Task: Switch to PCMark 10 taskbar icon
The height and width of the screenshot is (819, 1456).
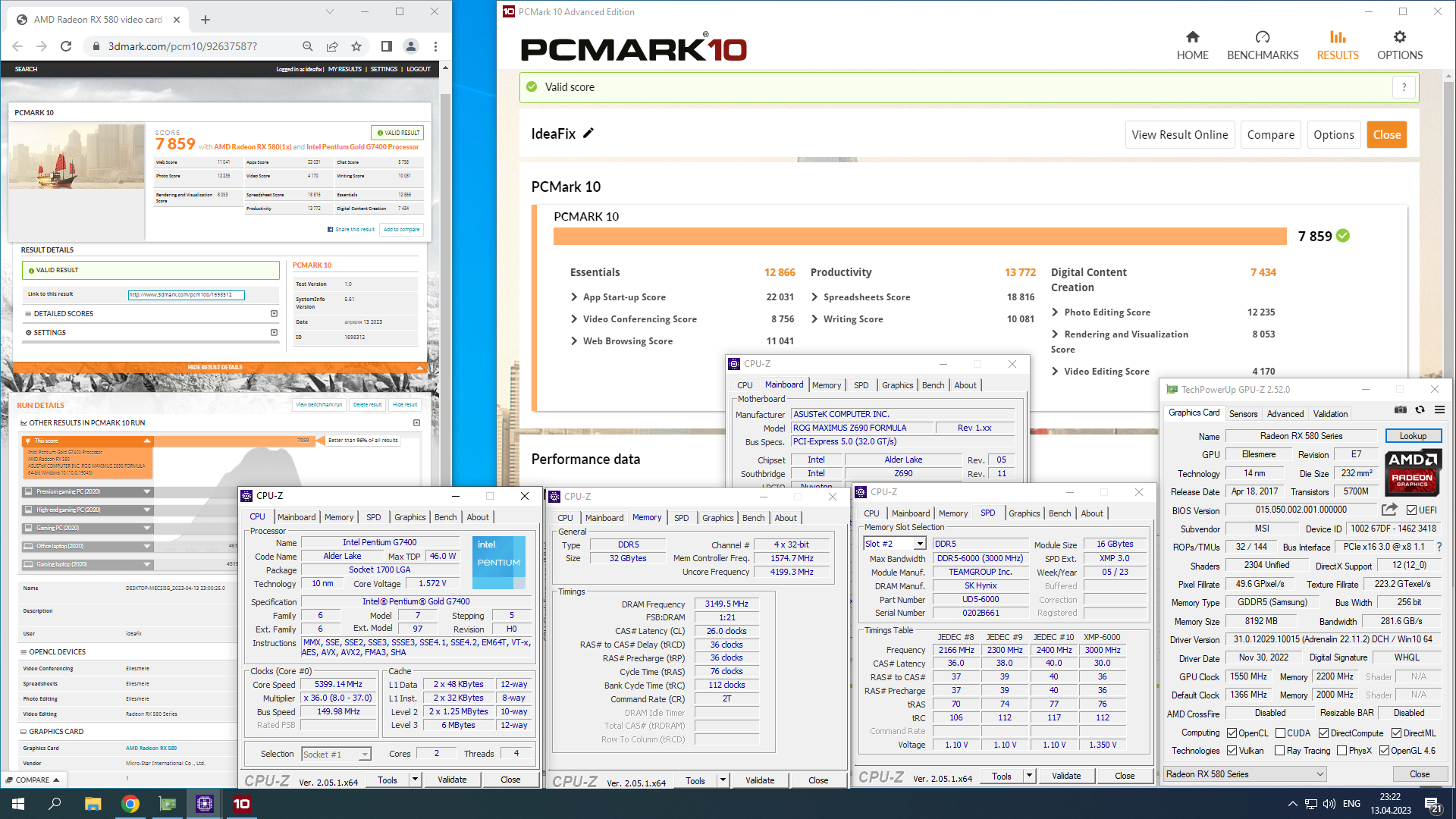Action: click(x=242, y=804)
